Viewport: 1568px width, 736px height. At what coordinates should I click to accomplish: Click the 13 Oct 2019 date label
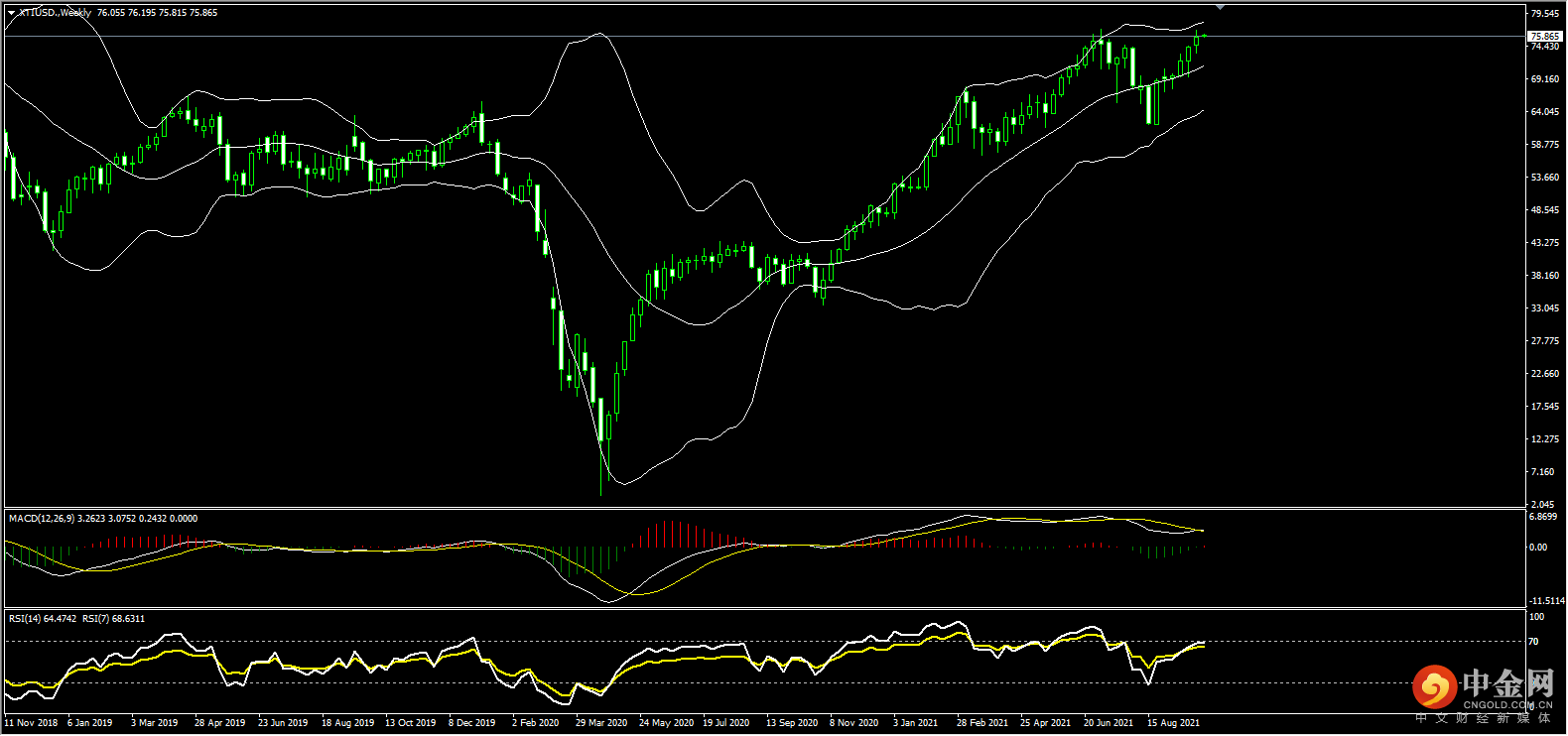click(411, 723)
